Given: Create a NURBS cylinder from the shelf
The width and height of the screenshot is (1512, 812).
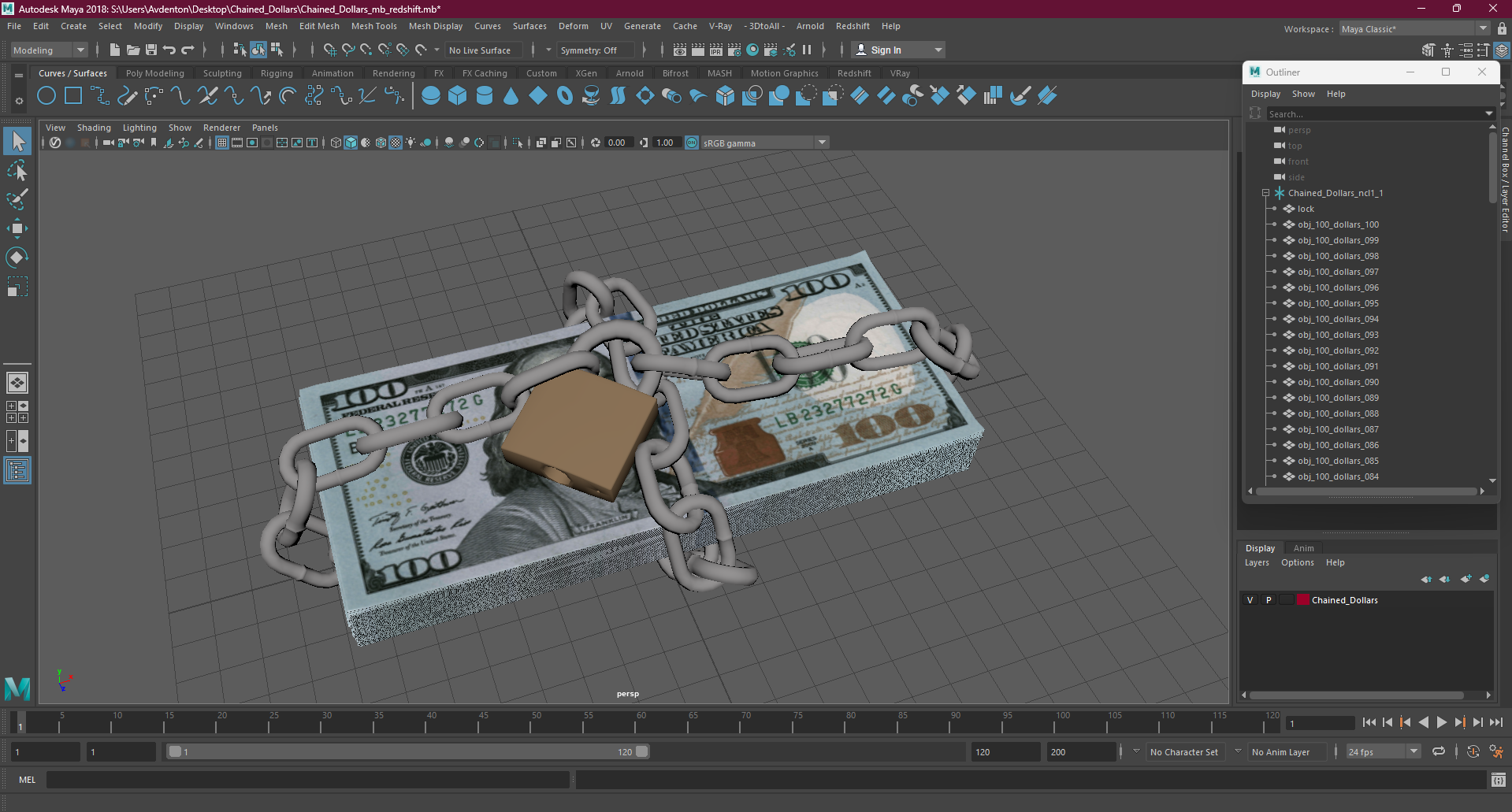Looking at the screenshot, I should click(485, 96).
